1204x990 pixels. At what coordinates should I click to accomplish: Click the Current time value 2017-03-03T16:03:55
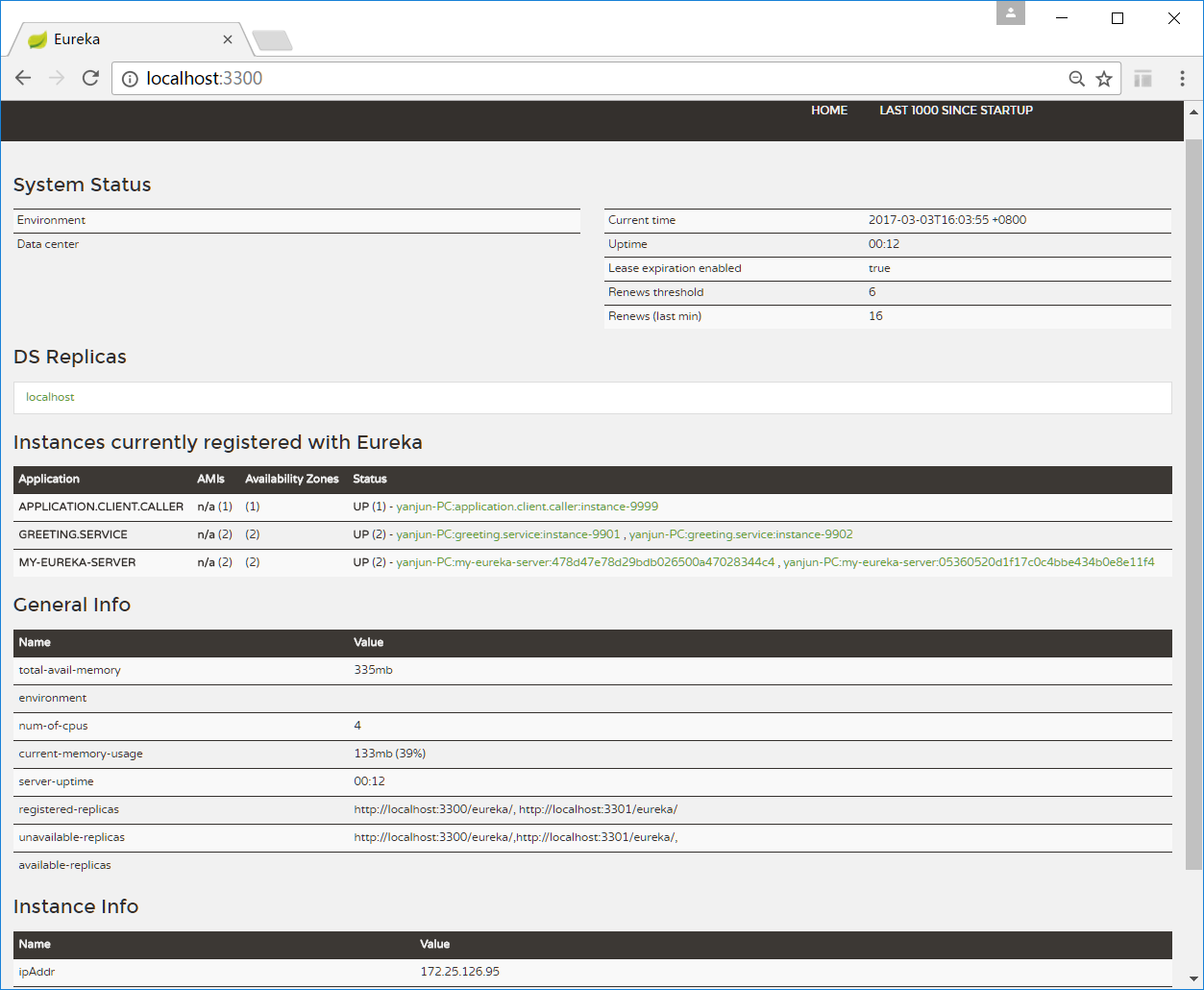click(947, 220)
